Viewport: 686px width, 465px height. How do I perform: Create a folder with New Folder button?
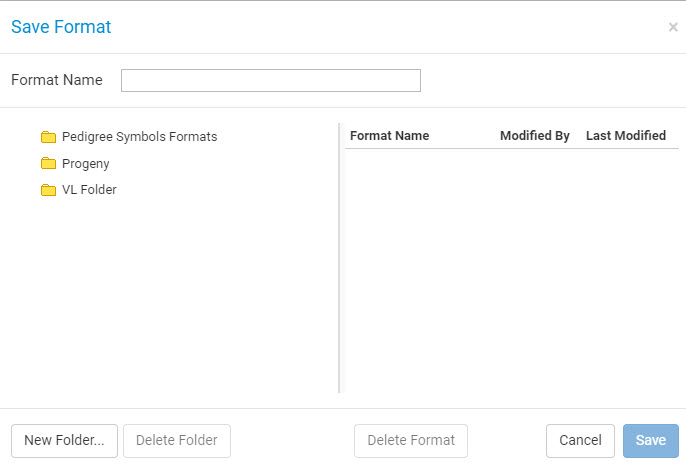coord(64,441)
